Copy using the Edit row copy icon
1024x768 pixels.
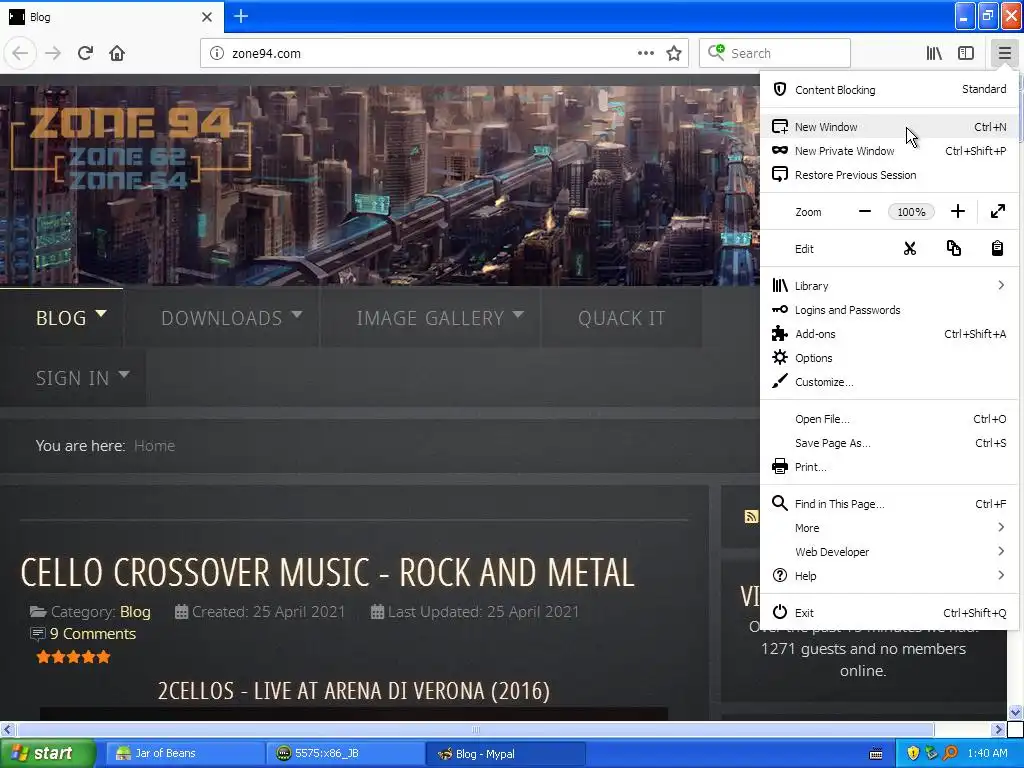953,248
